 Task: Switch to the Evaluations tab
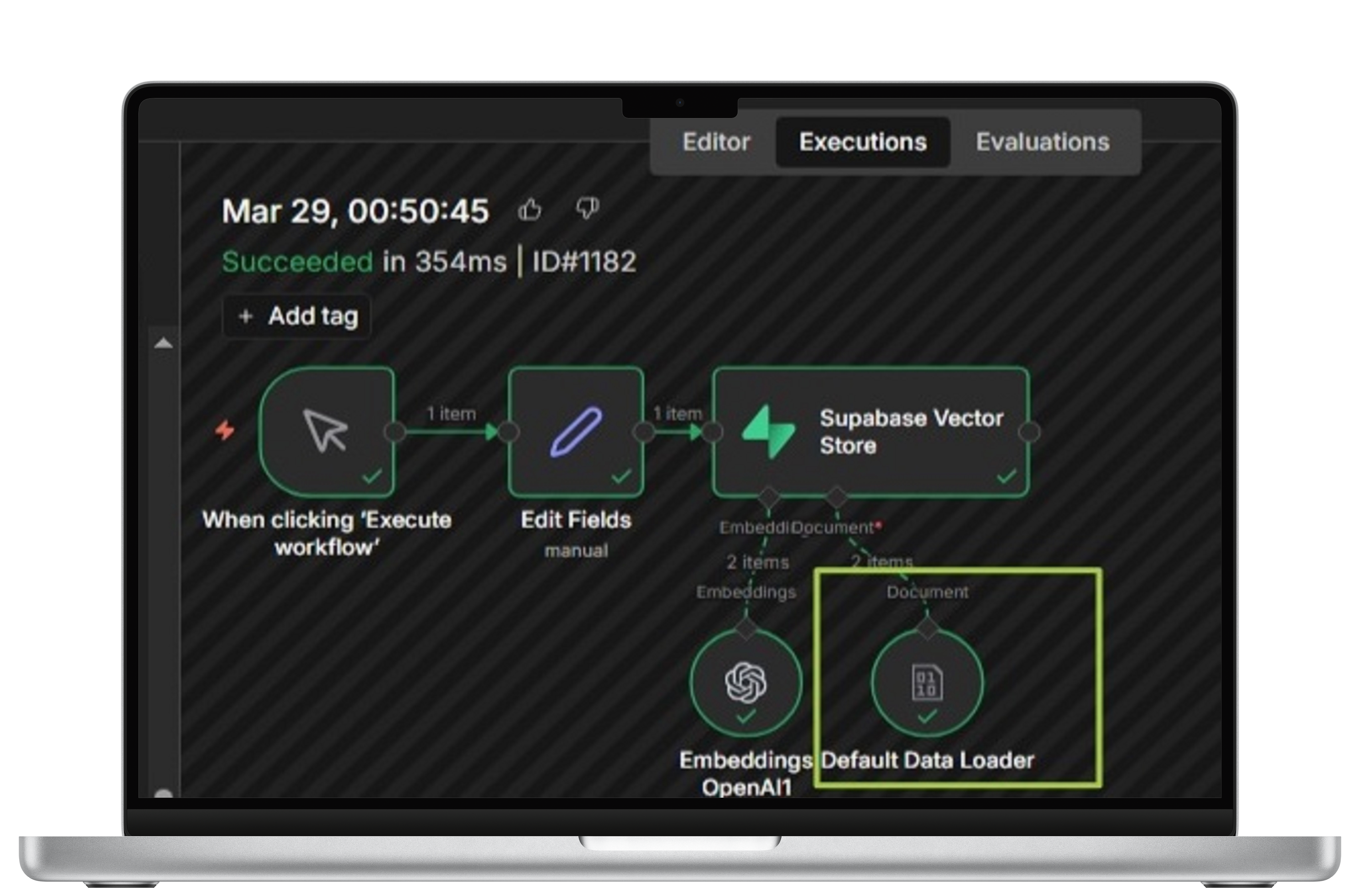(1043, 142)
